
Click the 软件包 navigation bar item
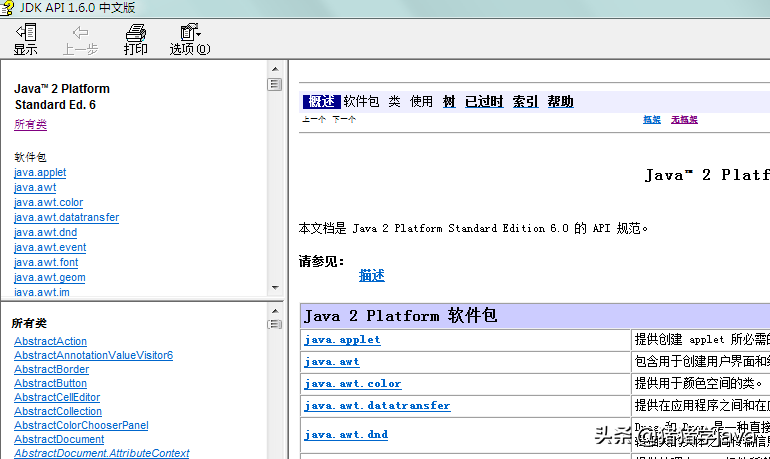(361, 102)
